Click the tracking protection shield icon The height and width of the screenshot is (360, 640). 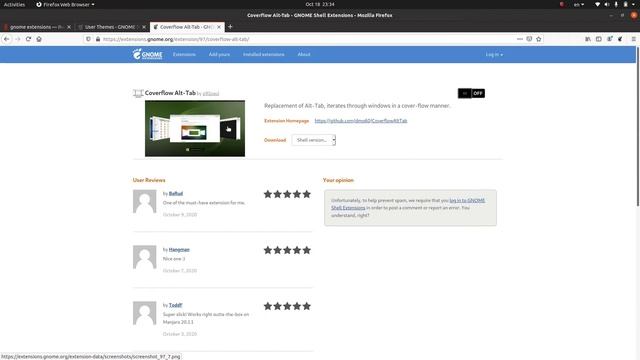88,39
